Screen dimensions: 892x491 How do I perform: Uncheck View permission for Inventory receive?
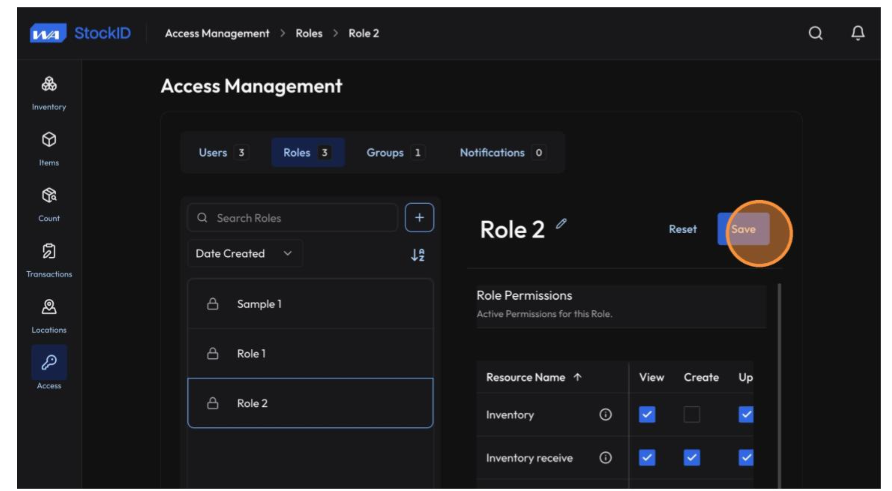pyautogui.click(x=647, y=457)
